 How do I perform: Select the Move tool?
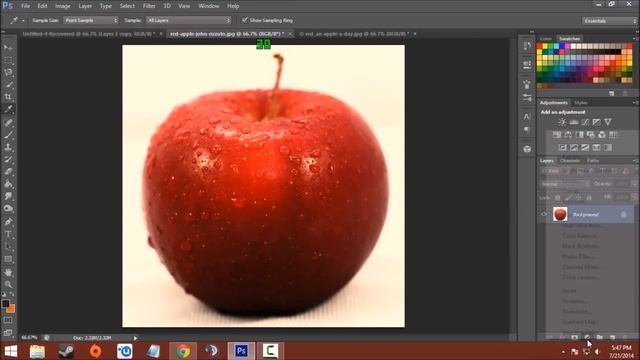(8, 48)
